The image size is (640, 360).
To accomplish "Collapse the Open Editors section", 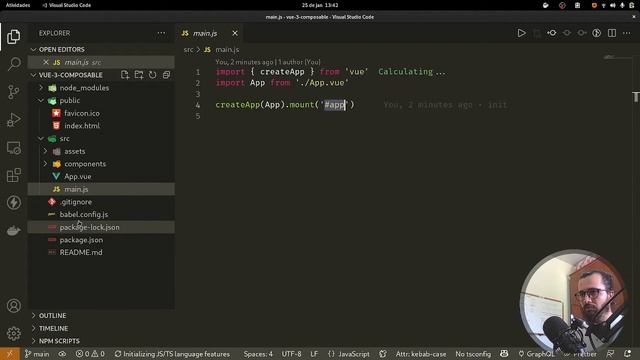I will click(x=101, y=49).
